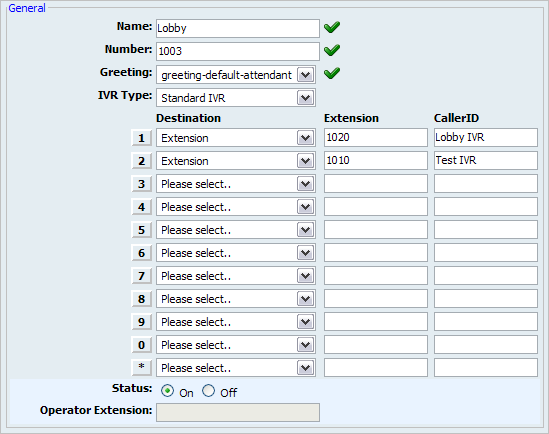
Task: Click the extension field showing 1020
Action: point(376,138)
